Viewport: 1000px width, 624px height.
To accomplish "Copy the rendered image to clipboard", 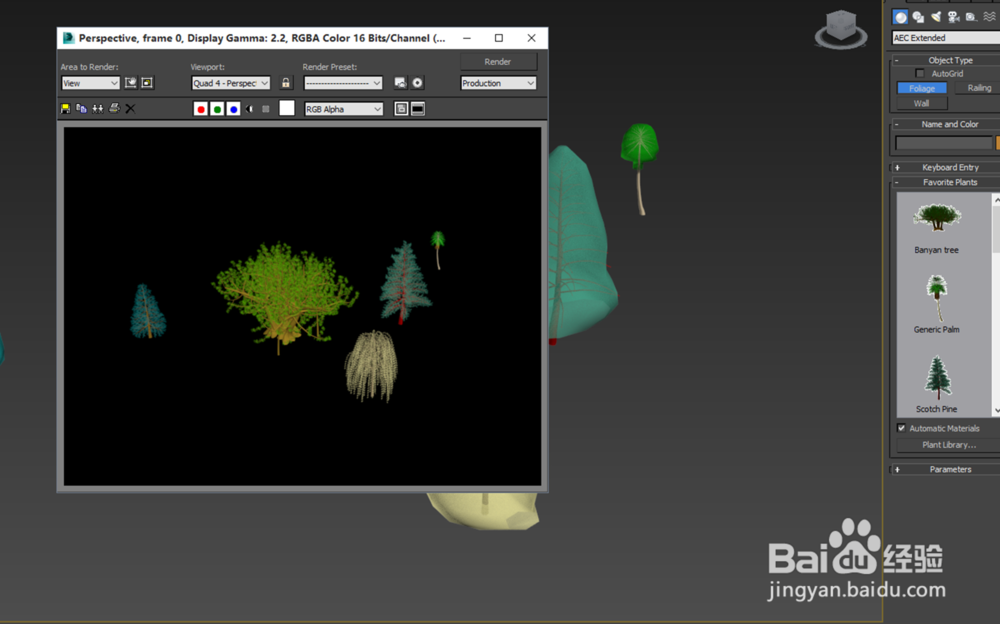I will tap(81, 109).
